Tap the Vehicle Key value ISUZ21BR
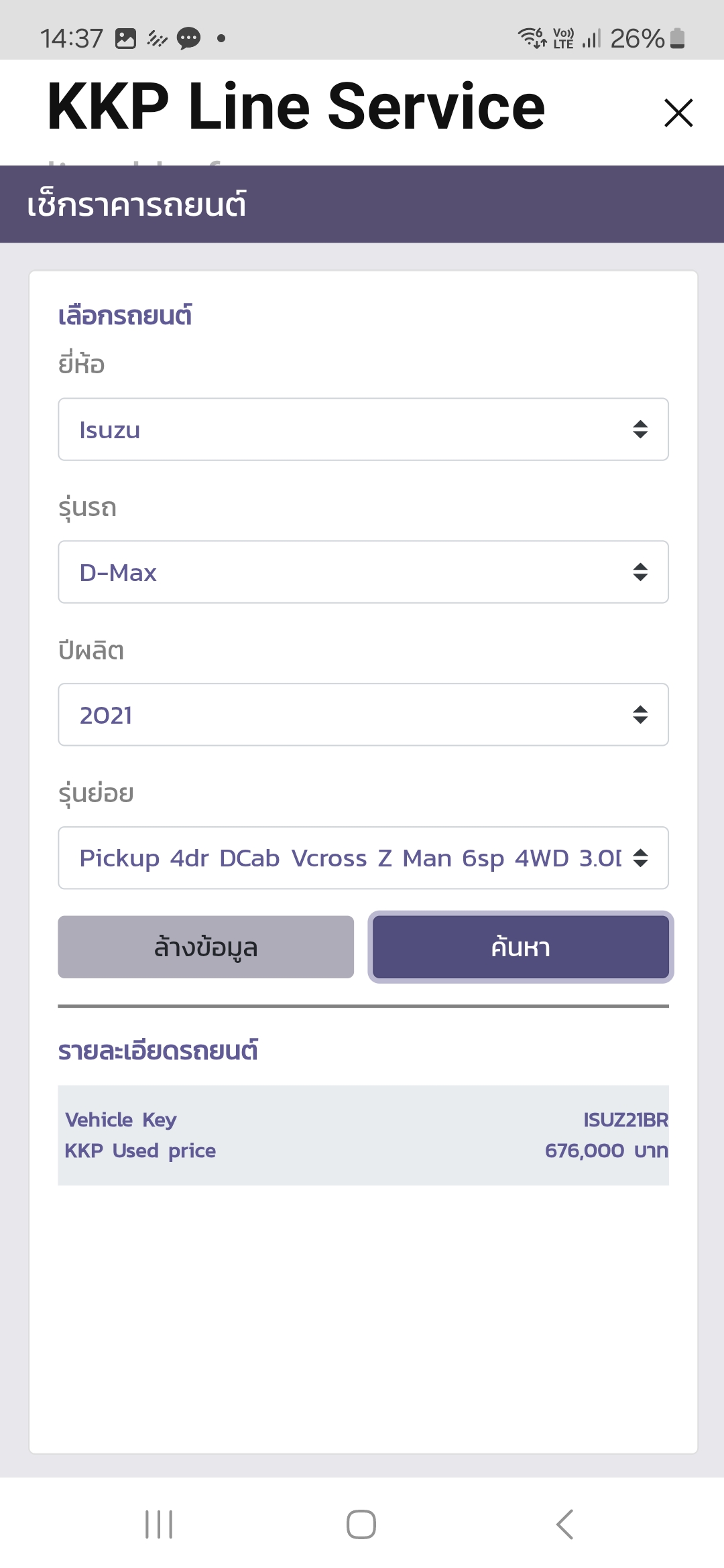This screenshot has height=1568, width=724. (625, 1120)
